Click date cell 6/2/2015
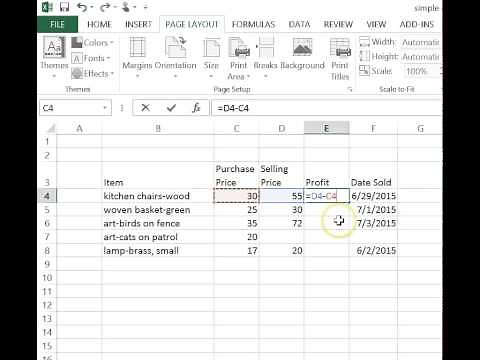Viewport: 480px width, 360px height. (x=373, y=250)
